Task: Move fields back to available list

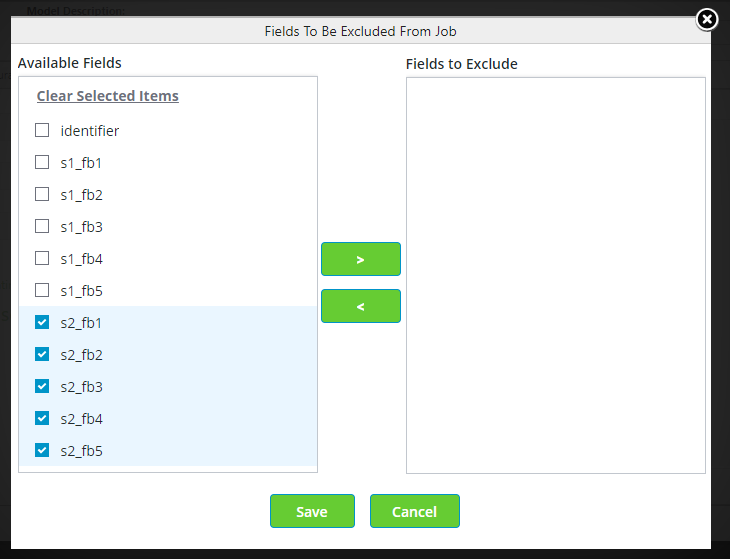Action: pyautogui.click(x=360, y=306)
